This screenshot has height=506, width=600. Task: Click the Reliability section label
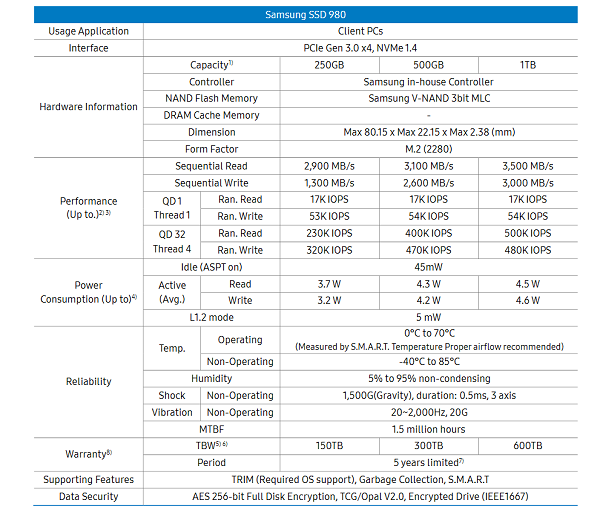tap(88, 382)
